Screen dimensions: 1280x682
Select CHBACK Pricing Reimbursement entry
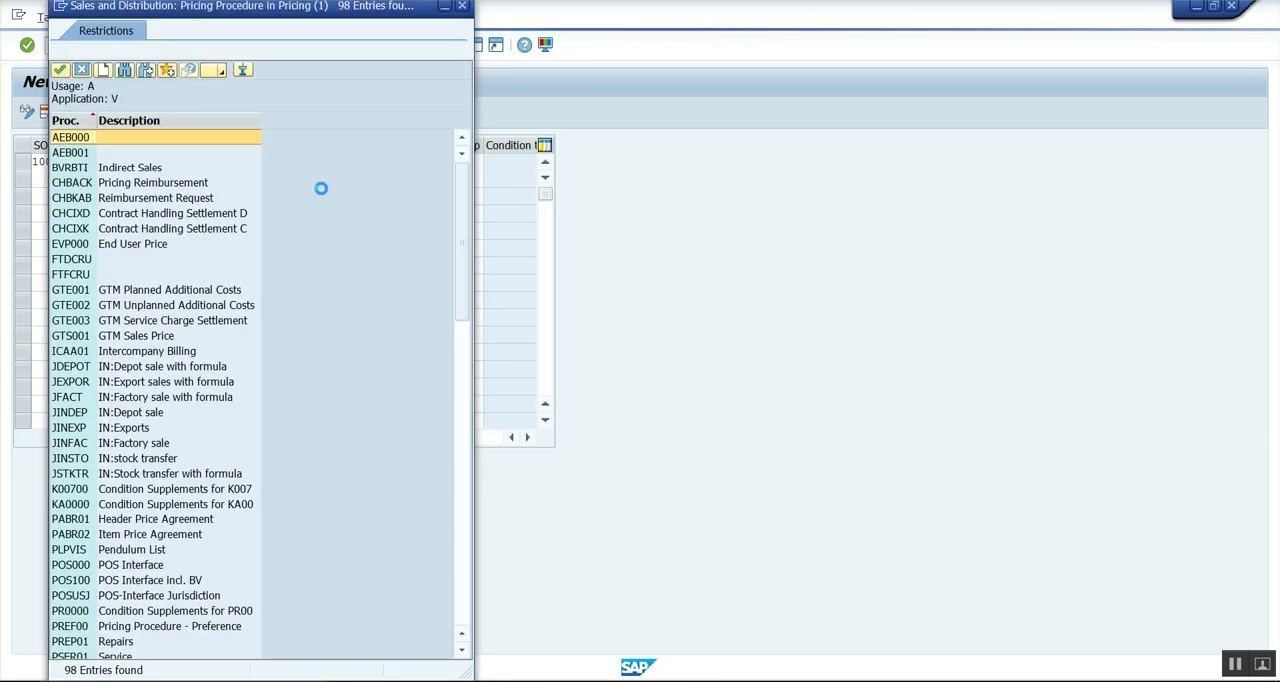pos(156,183)
